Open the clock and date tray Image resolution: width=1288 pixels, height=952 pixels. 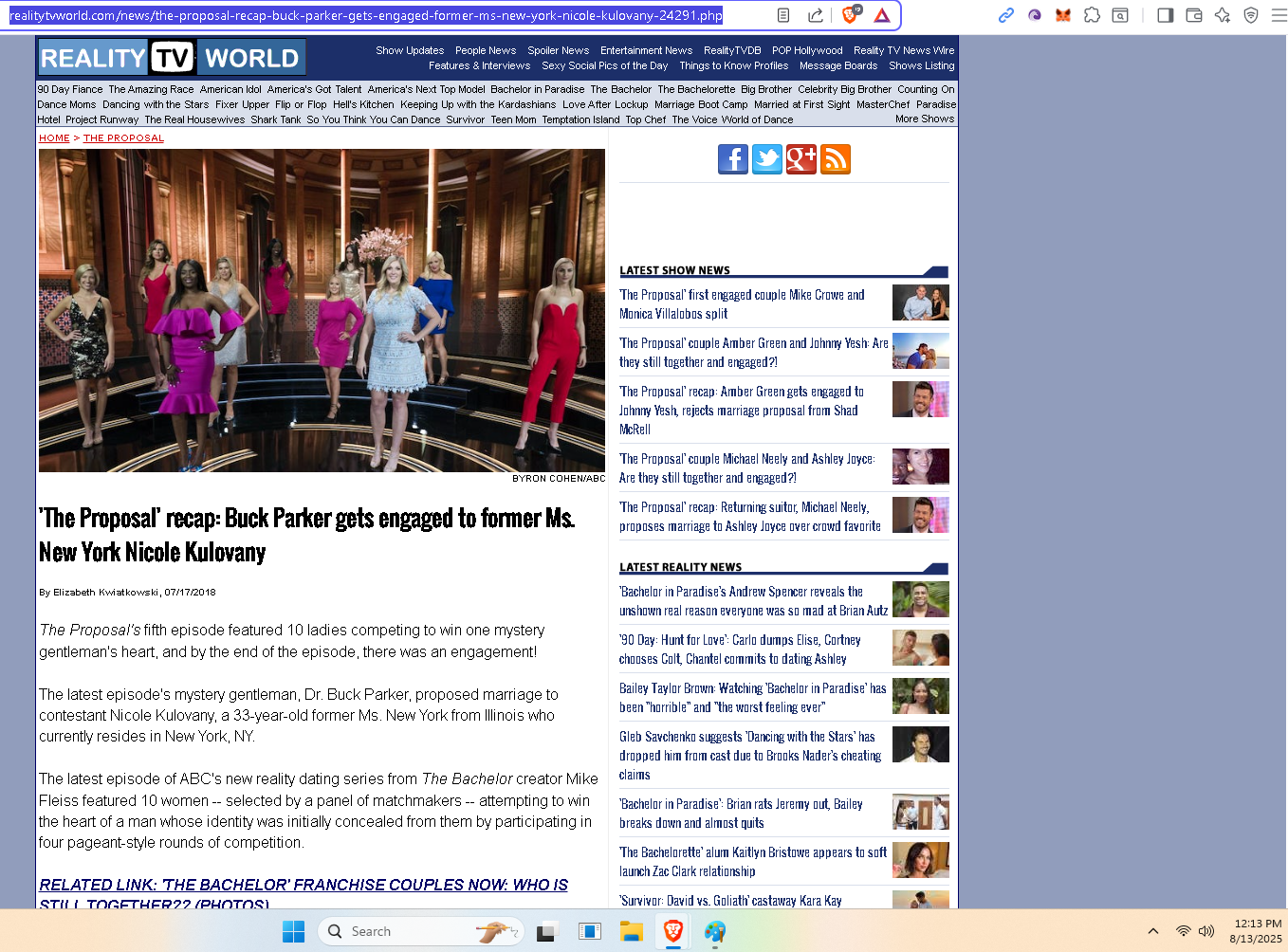pyautogui.click(x=1256, y=931)
